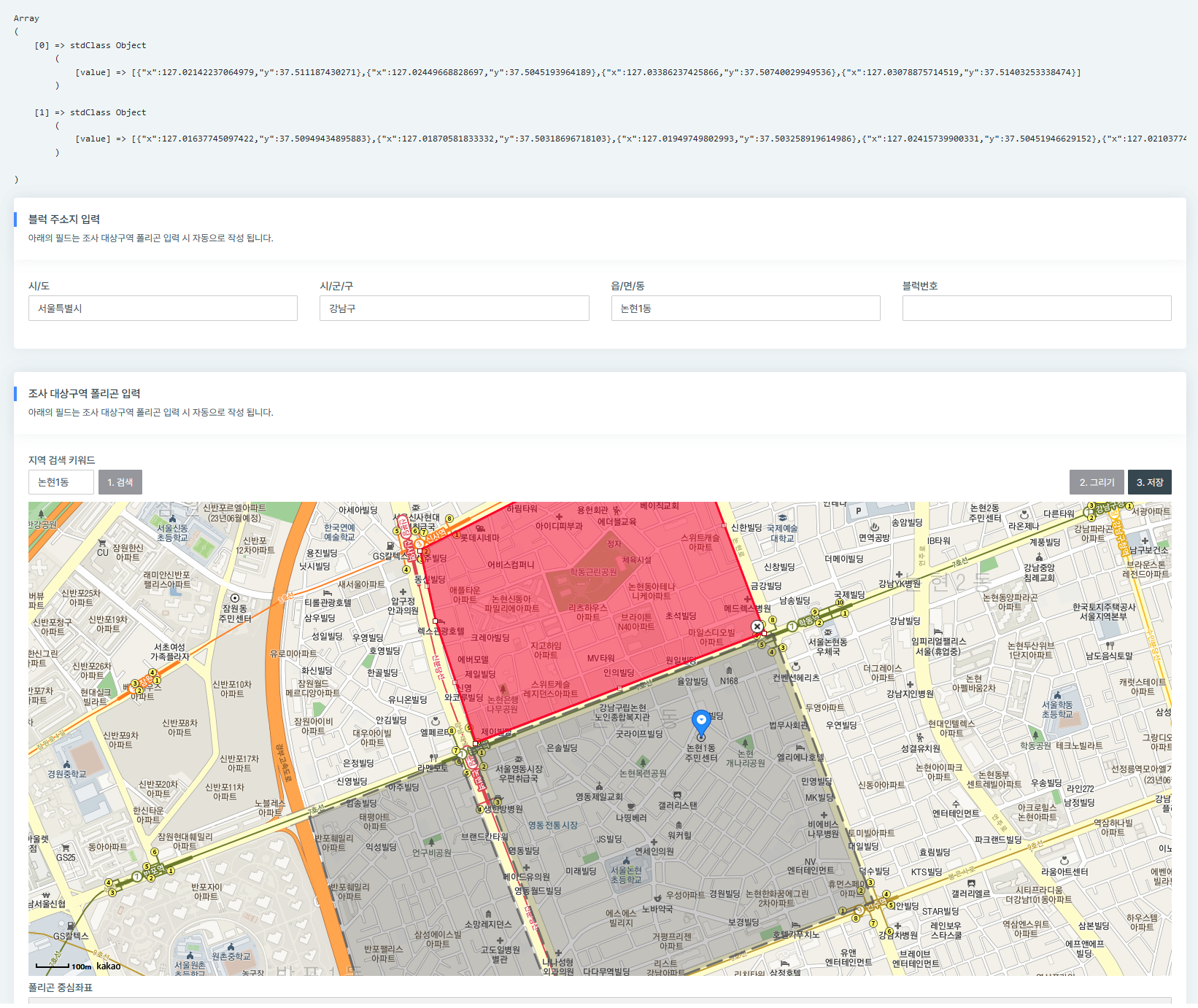The width and height of the screenshot is (1198, 1008).
Task: Click the 영동전통시장 map label
Action: 552,825
